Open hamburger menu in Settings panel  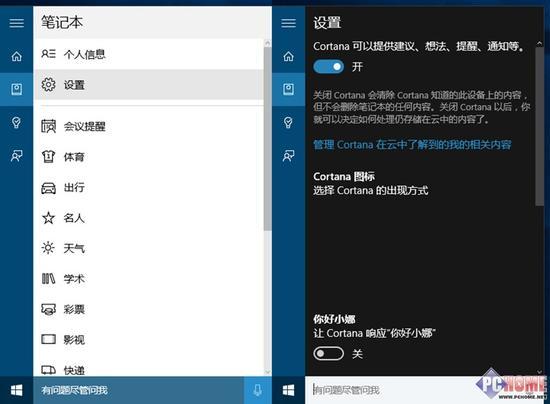(x=288, y=23)
